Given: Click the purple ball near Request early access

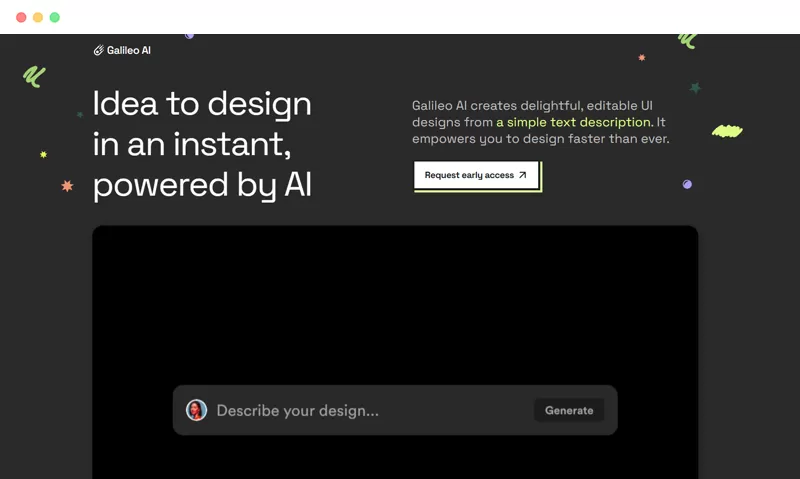Looking at the screenshot, I should pyautogui.click(x=687, y=184).
